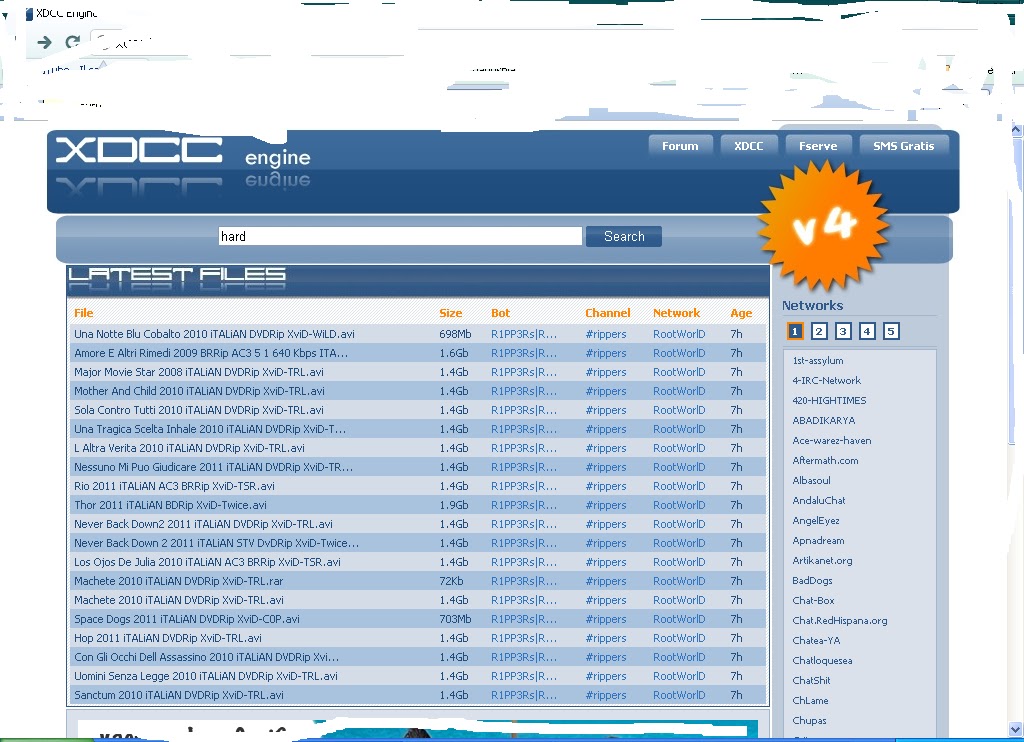Open the 1st-assylum network link
1024x742 pixels.
coord(818,361)
